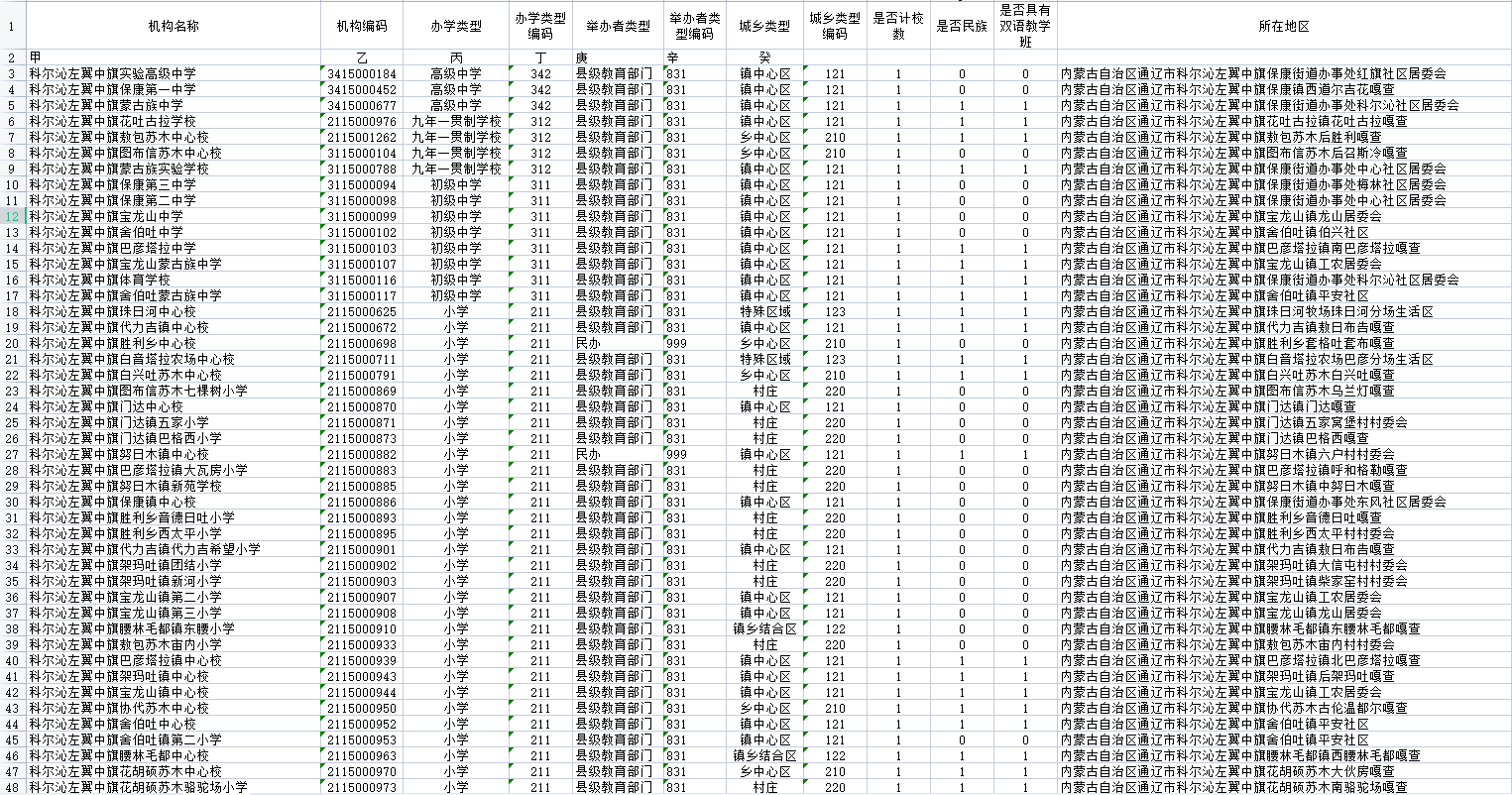1512x795 pixels.
Task: Click the 癸 cell in row 2
Action: pyautogui.click(x=764, y=57)
